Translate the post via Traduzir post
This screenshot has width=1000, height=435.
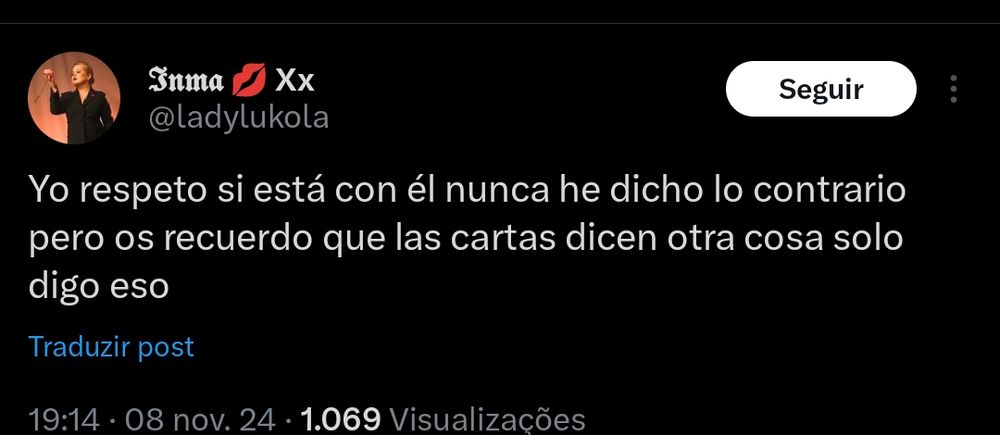point(111,347)
